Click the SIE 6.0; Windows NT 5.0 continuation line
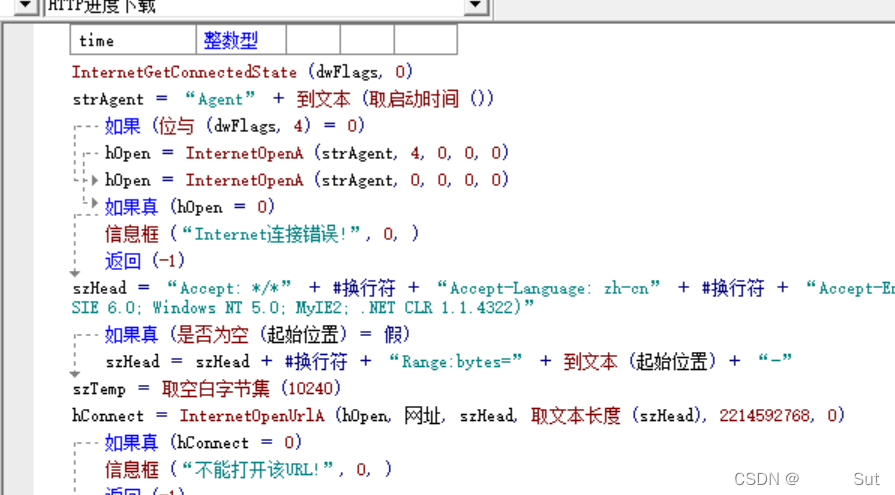This screenshot has width=895, height=495. 303,308
